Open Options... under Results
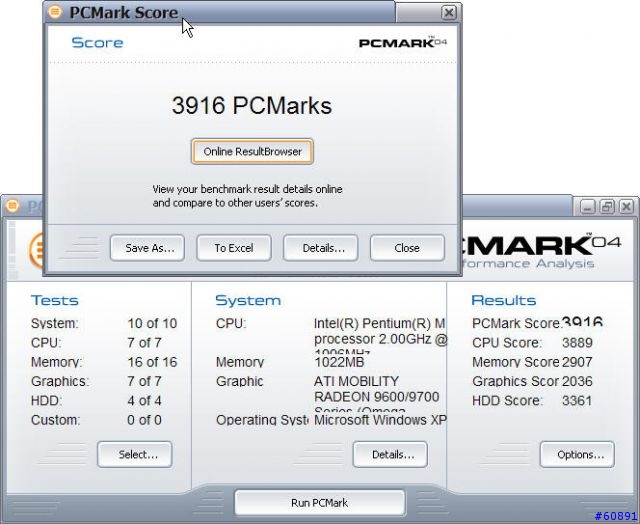Image resolution: width=640 pixels, height=524 pixels. [x=577, y=454]
